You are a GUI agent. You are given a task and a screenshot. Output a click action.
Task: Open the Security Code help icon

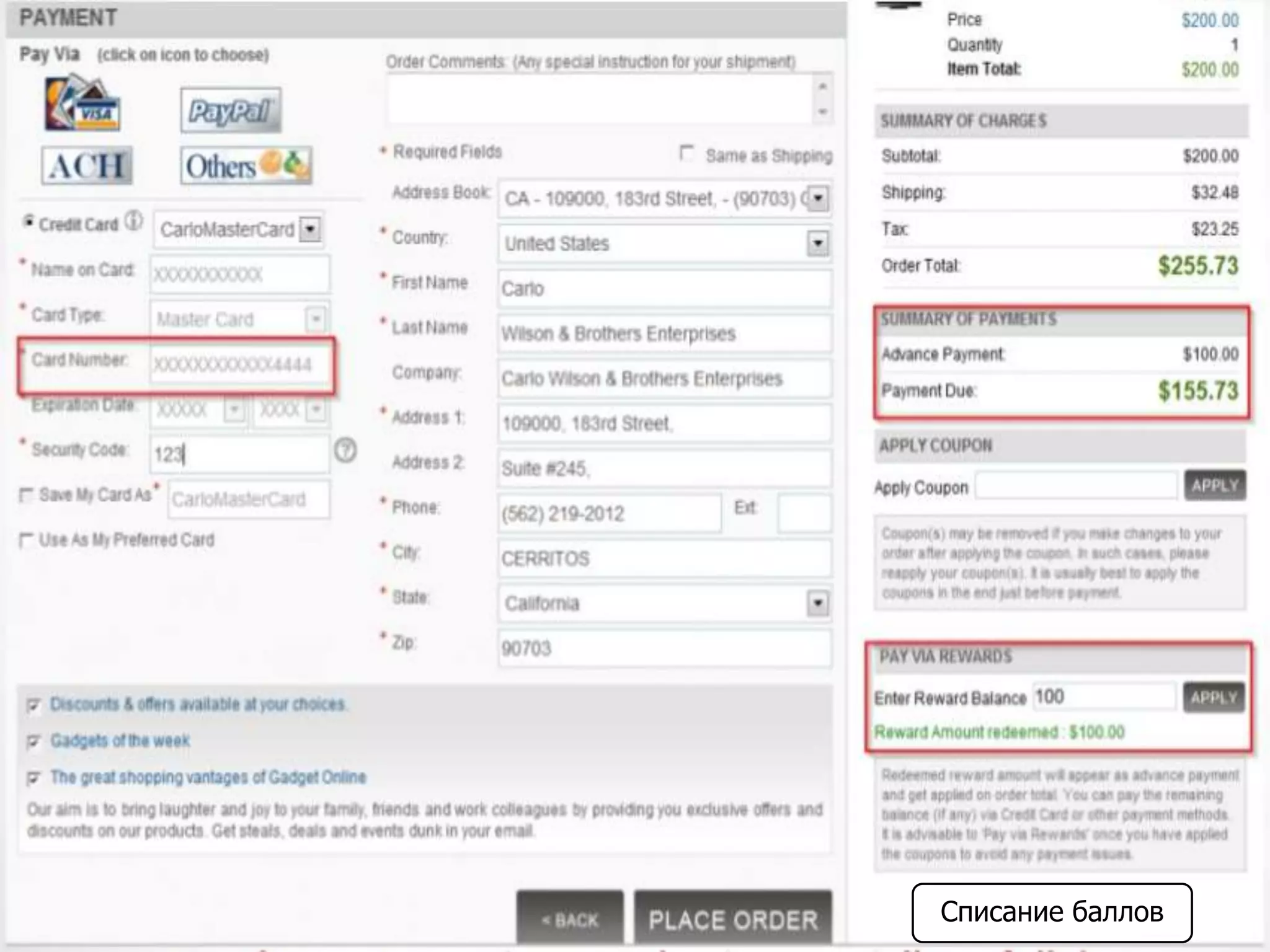(345, 451)
